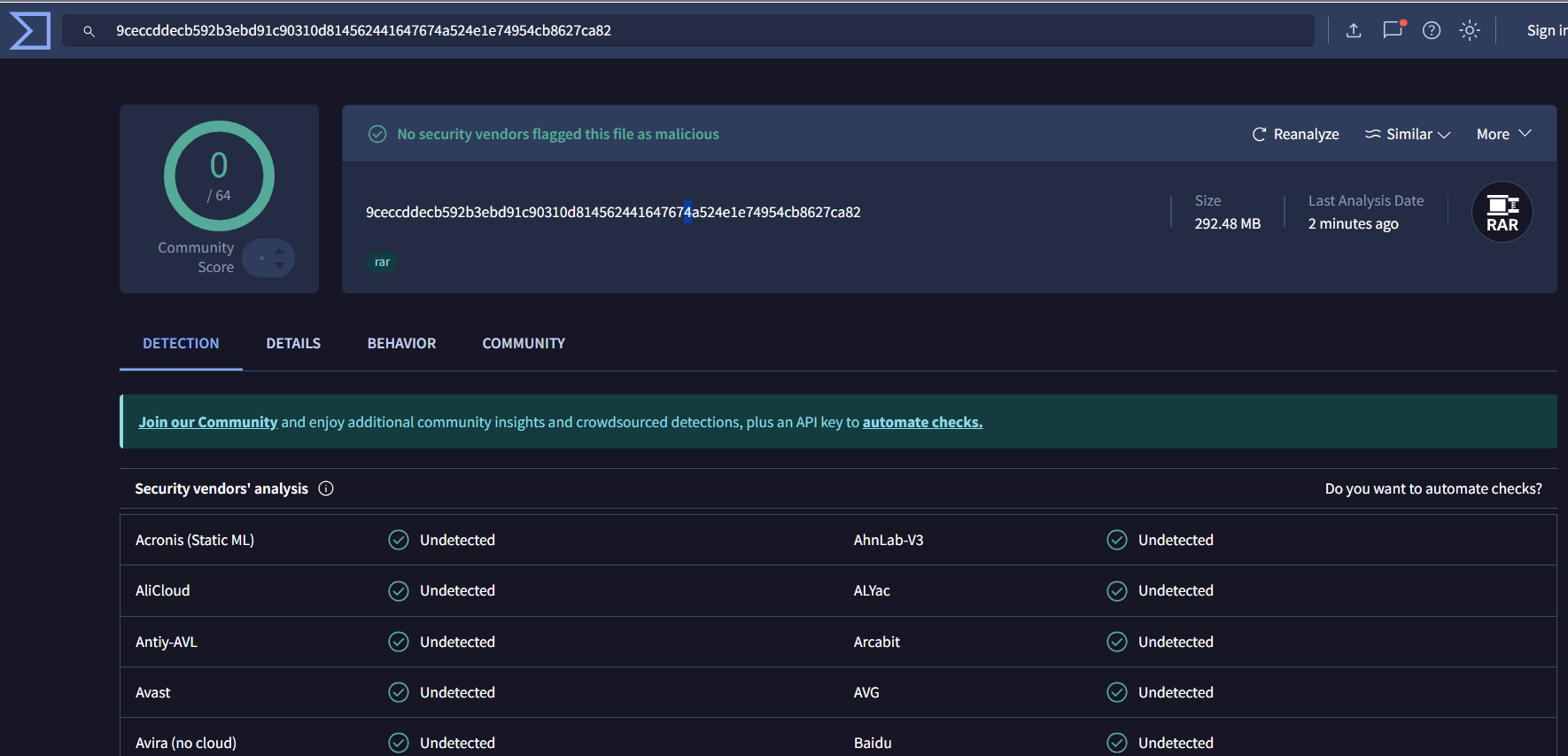The width and height of the screenshot is (1568, 756).
Task: Click the 0 / 64 detection score circle
Action: click(219, 175)
